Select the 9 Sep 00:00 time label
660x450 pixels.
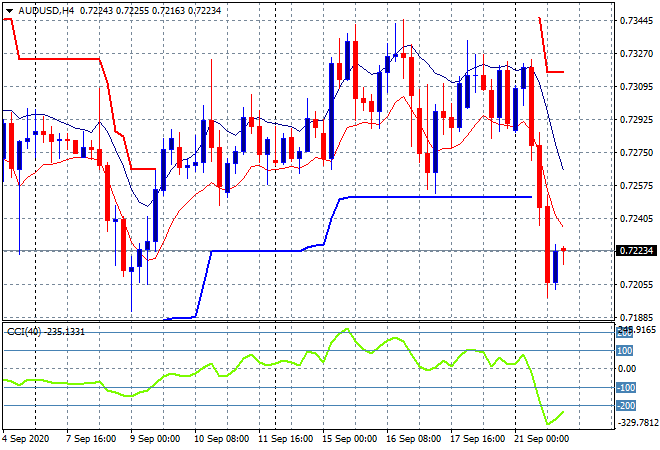[155, 439]
